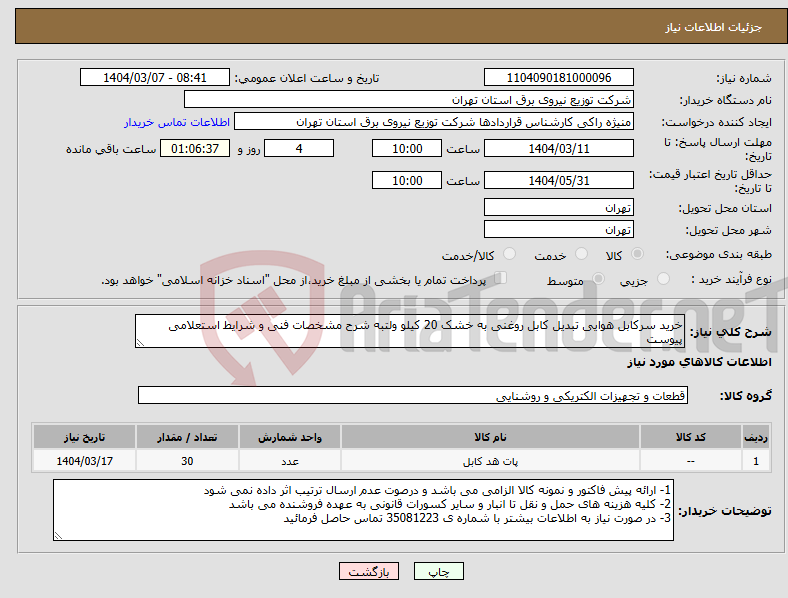The height and width of the screenshot is (598, 788).
Task: Click the remaining time field 01:06:37
Action: pyautogui.click(x=195, y=148)
